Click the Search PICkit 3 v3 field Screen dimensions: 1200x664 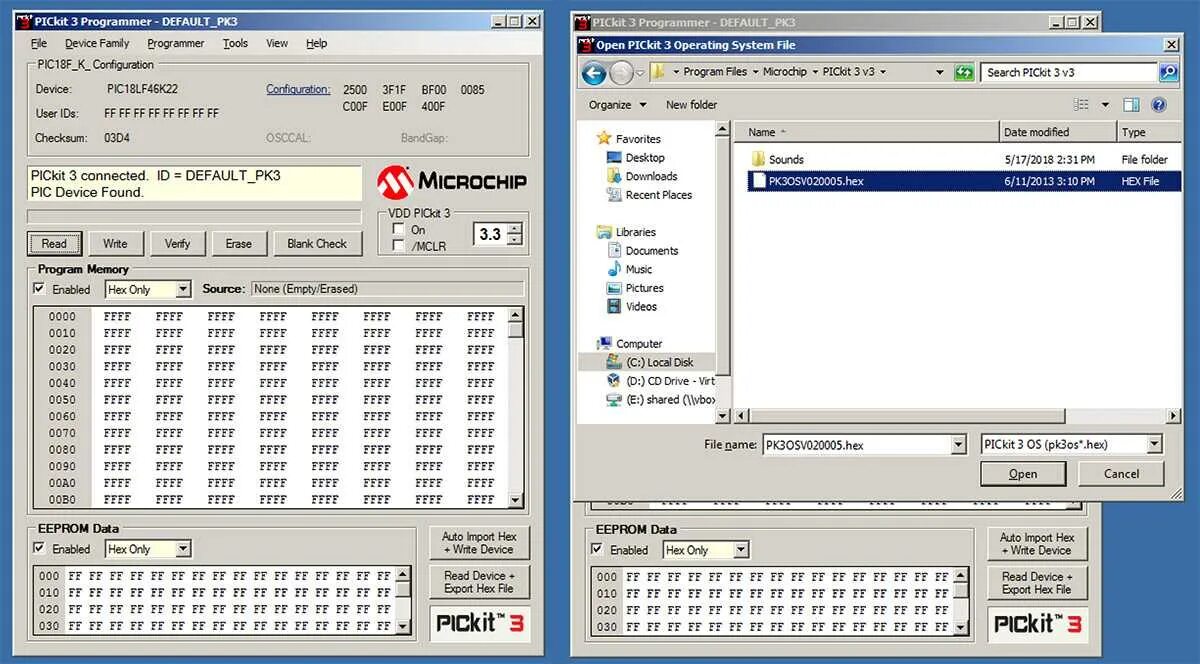pyautogui.click(x=1070, y=72)
